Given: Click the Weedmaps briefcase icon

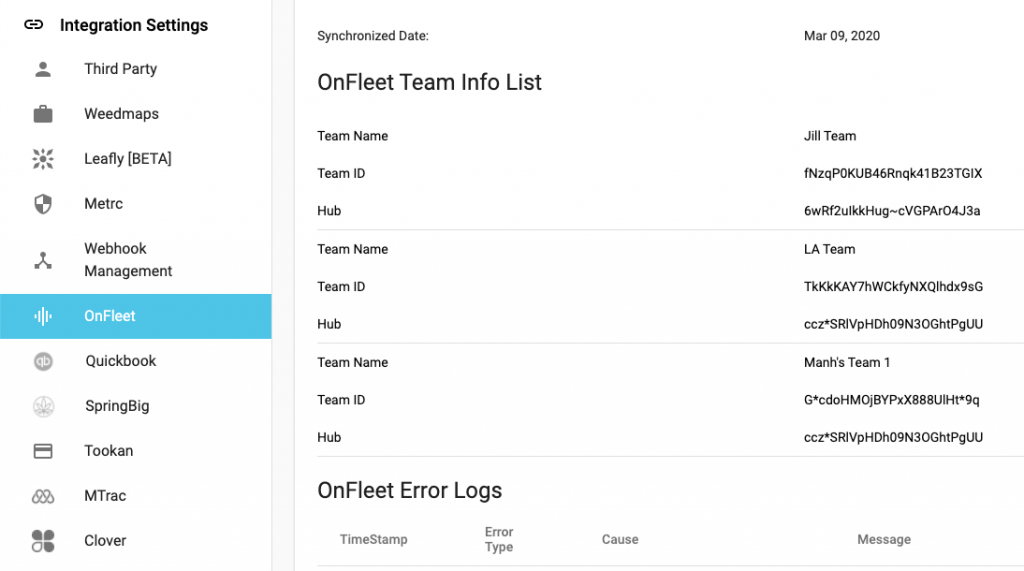Looking at the screenshot, I should pos(43,114).
